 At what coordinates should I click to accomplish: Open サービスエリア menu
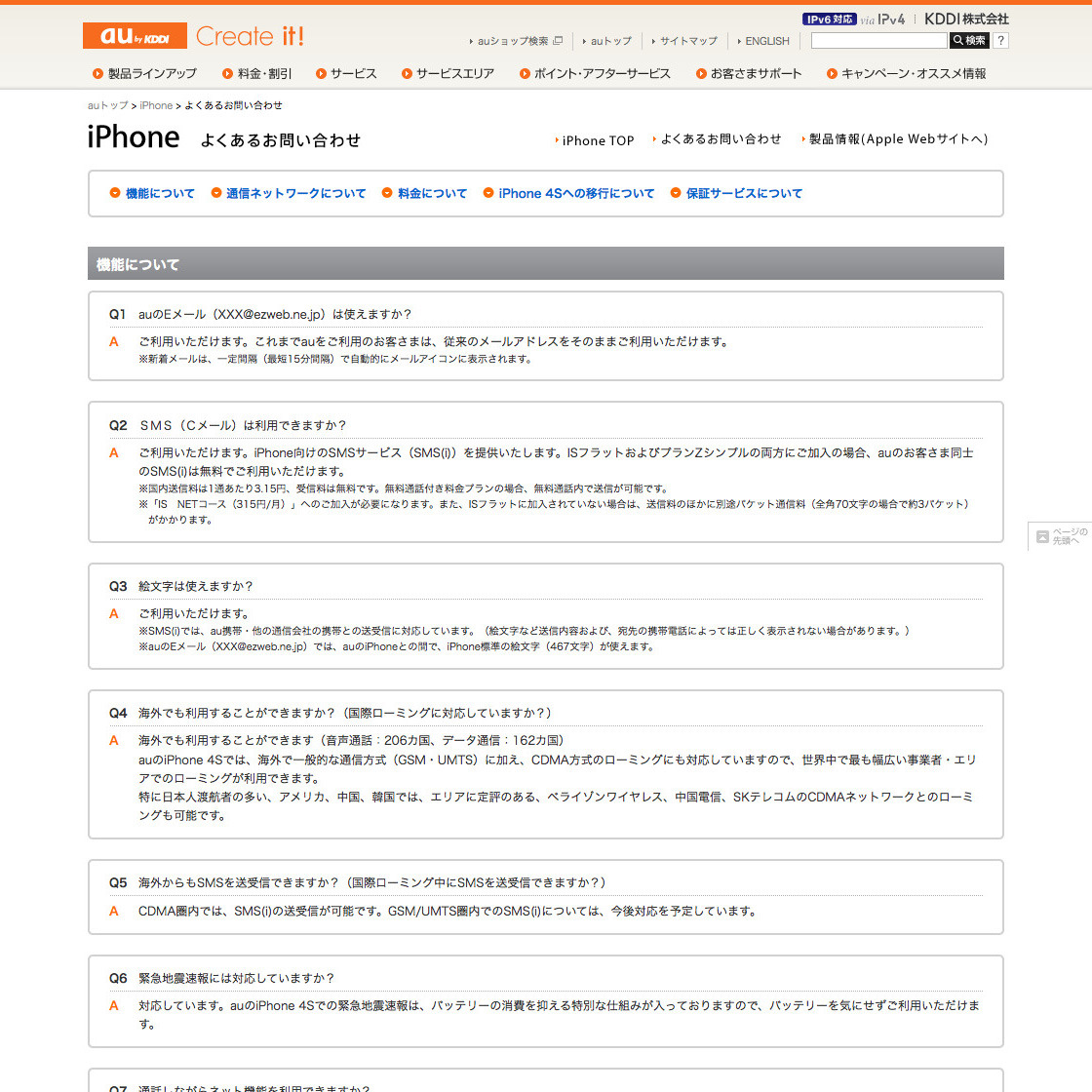[454, 74]
